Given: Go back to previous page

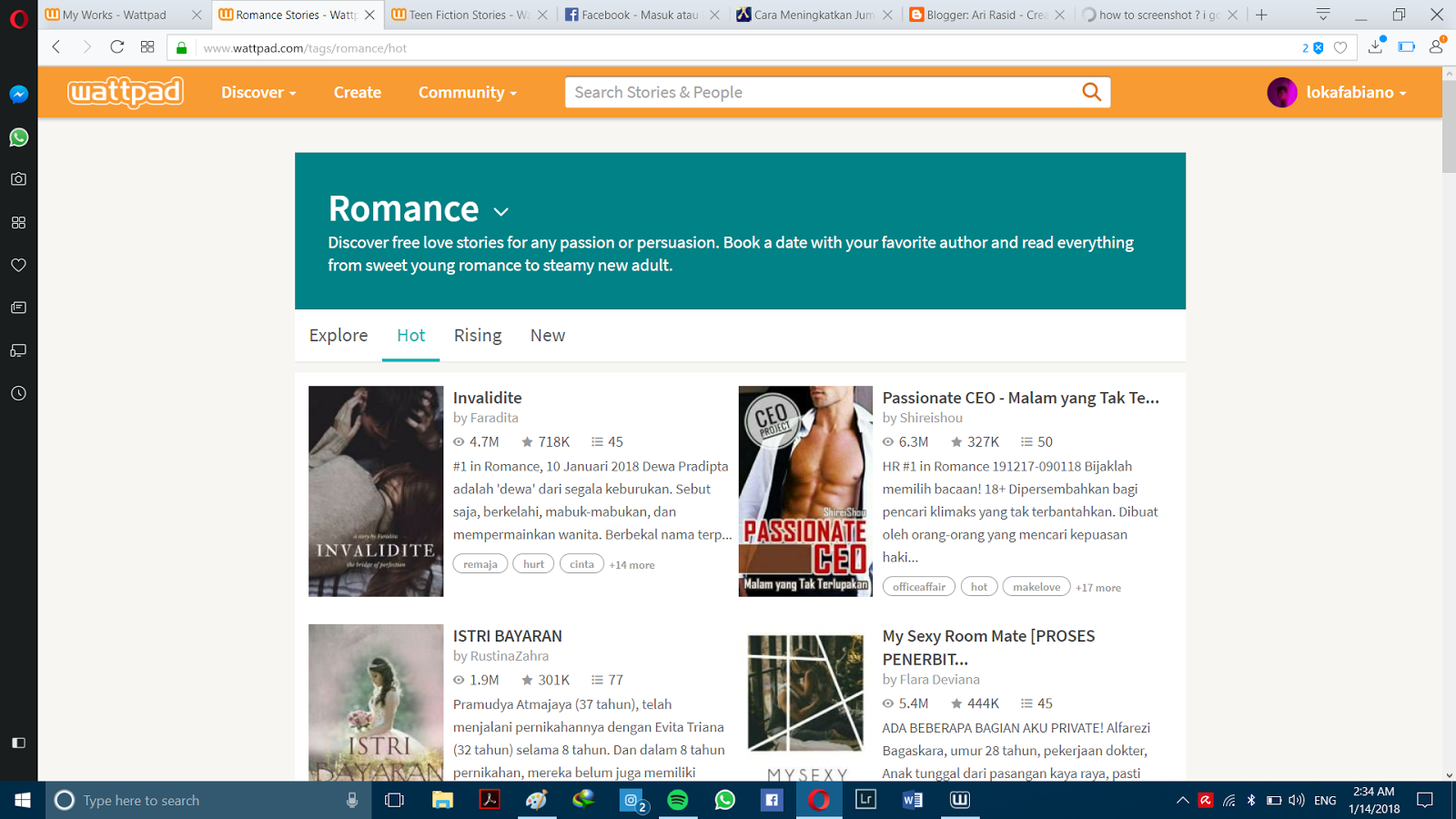Looking at the screenshot, I should [x=56, y=47].
